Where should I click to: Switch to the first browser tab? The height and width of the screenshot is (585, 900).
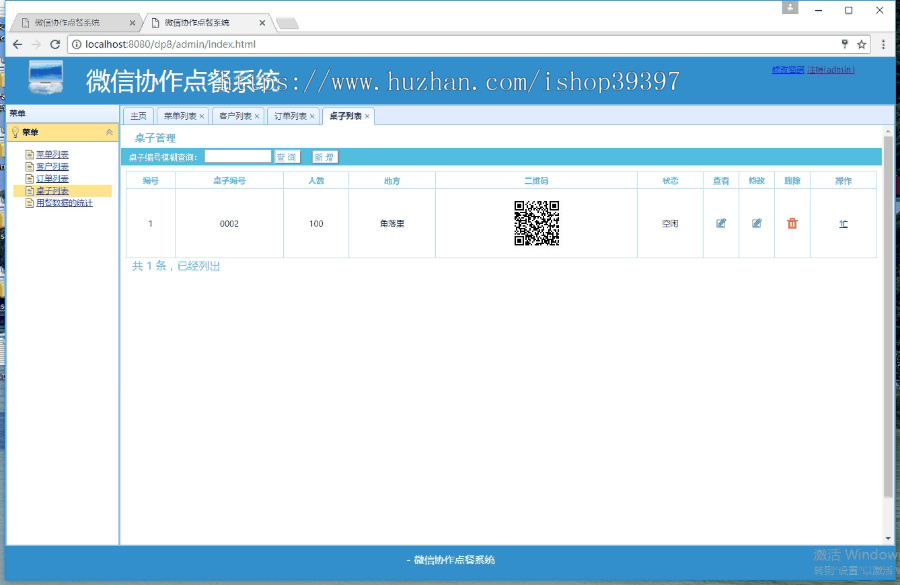point(75,22)
